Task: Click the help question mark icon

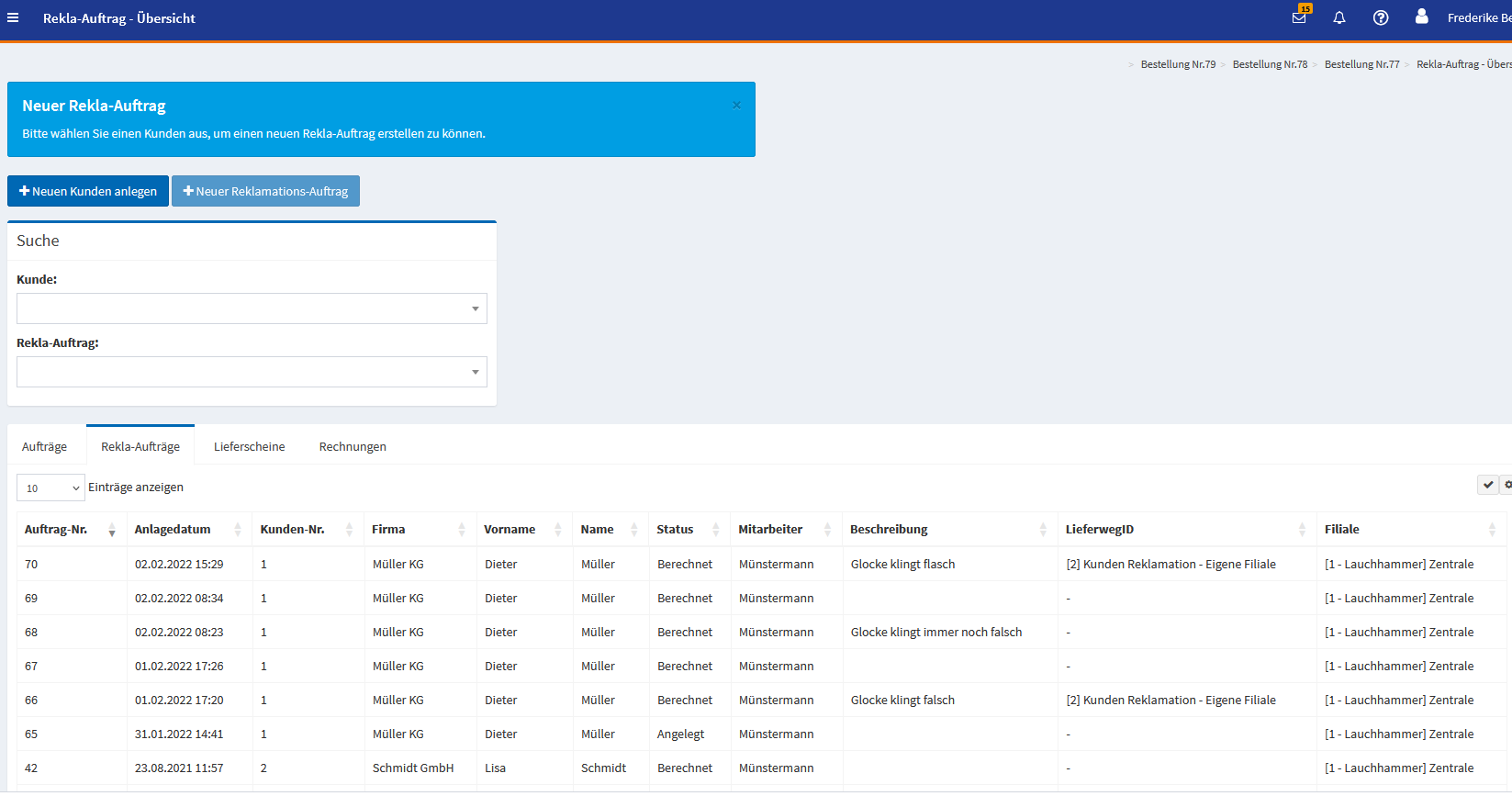Action: tap(1380, 17)
